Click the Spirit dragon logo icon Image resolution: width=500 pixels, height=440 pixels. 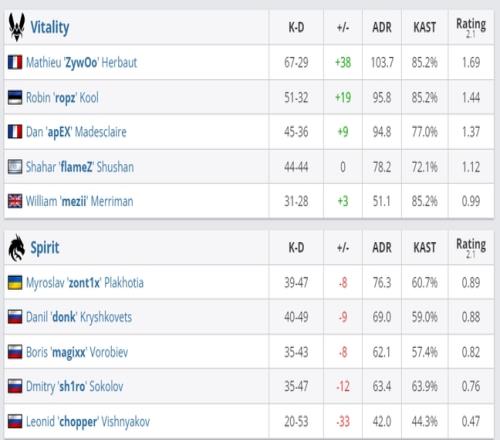coord(16,248)
